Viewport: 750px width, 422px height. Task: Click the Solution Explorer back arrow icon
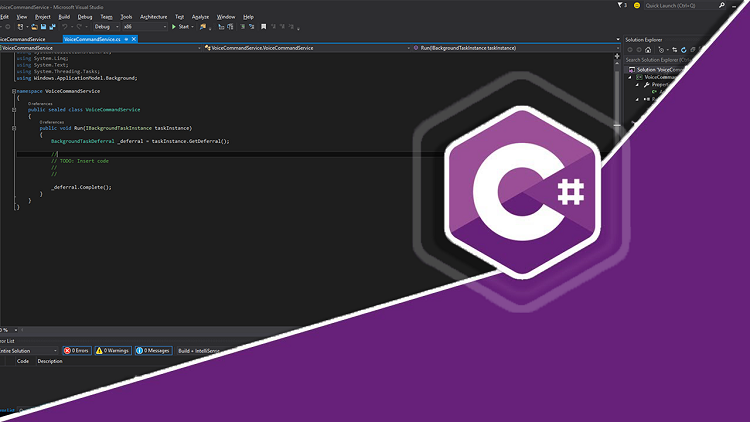(630, 50)
